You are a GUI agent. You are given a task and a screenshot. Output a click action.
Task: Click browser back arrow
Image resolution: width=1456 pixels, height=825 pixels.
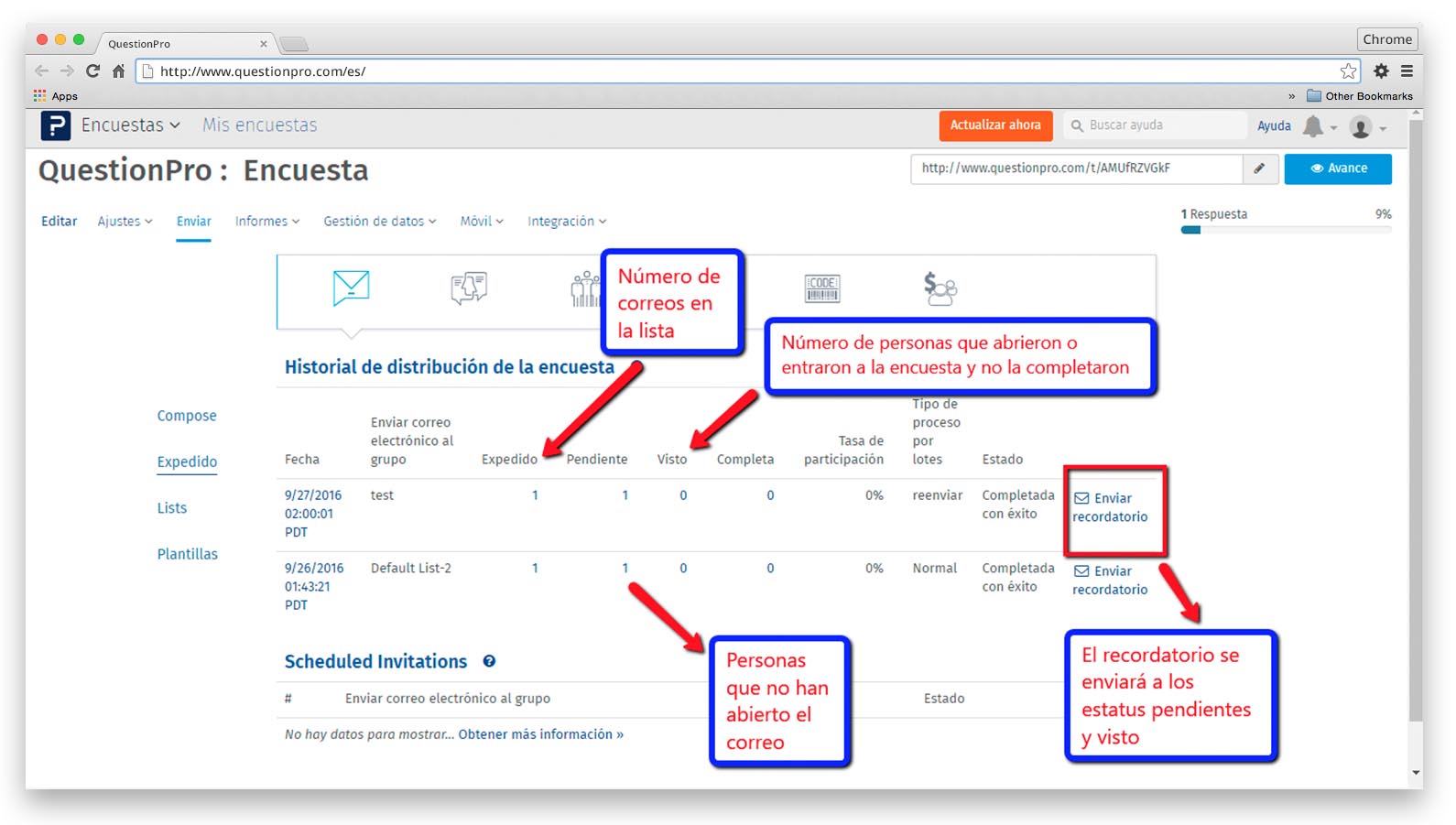[41, 71]
